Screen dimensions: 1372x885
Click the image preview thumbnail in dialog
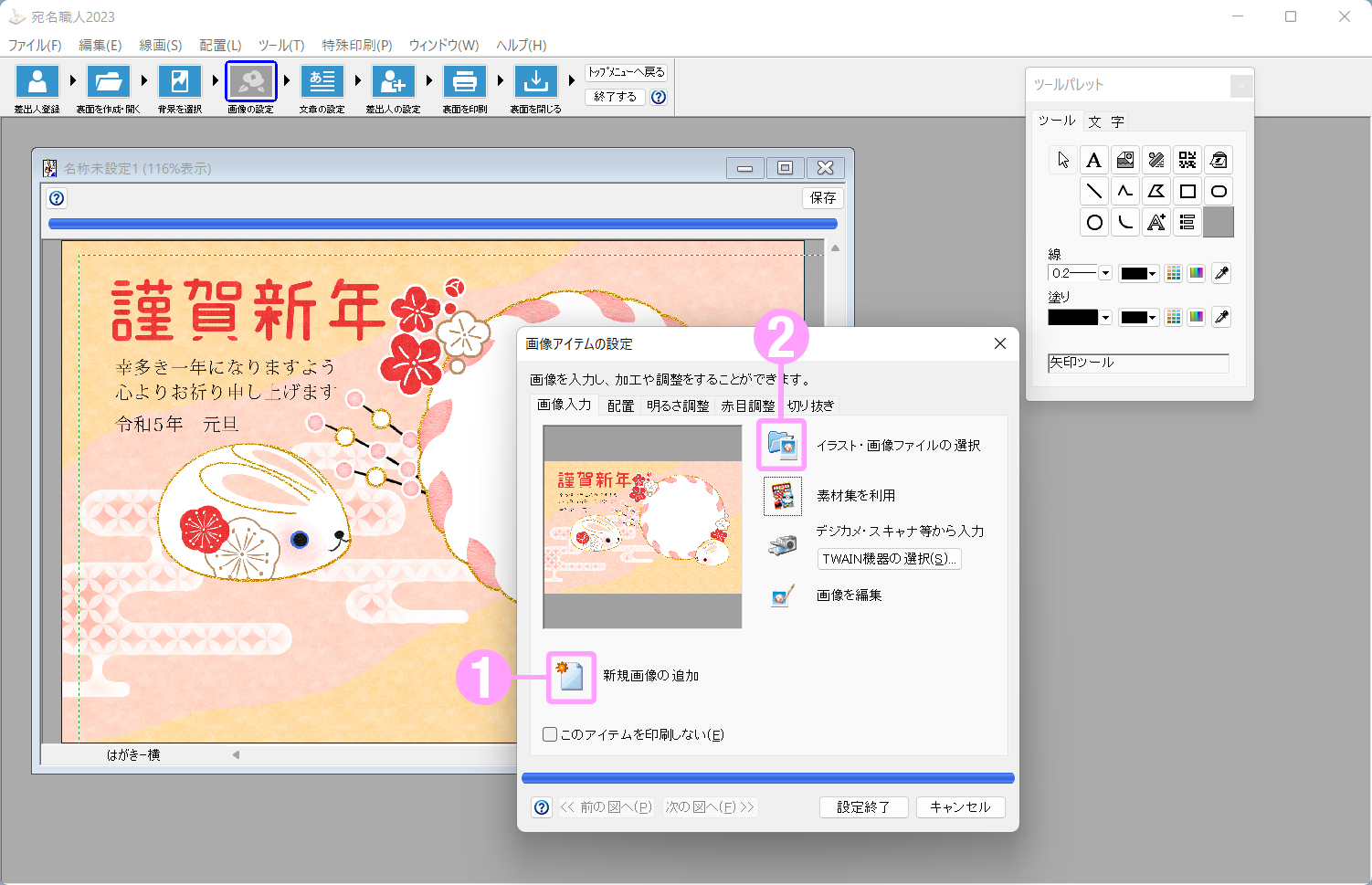642,527
